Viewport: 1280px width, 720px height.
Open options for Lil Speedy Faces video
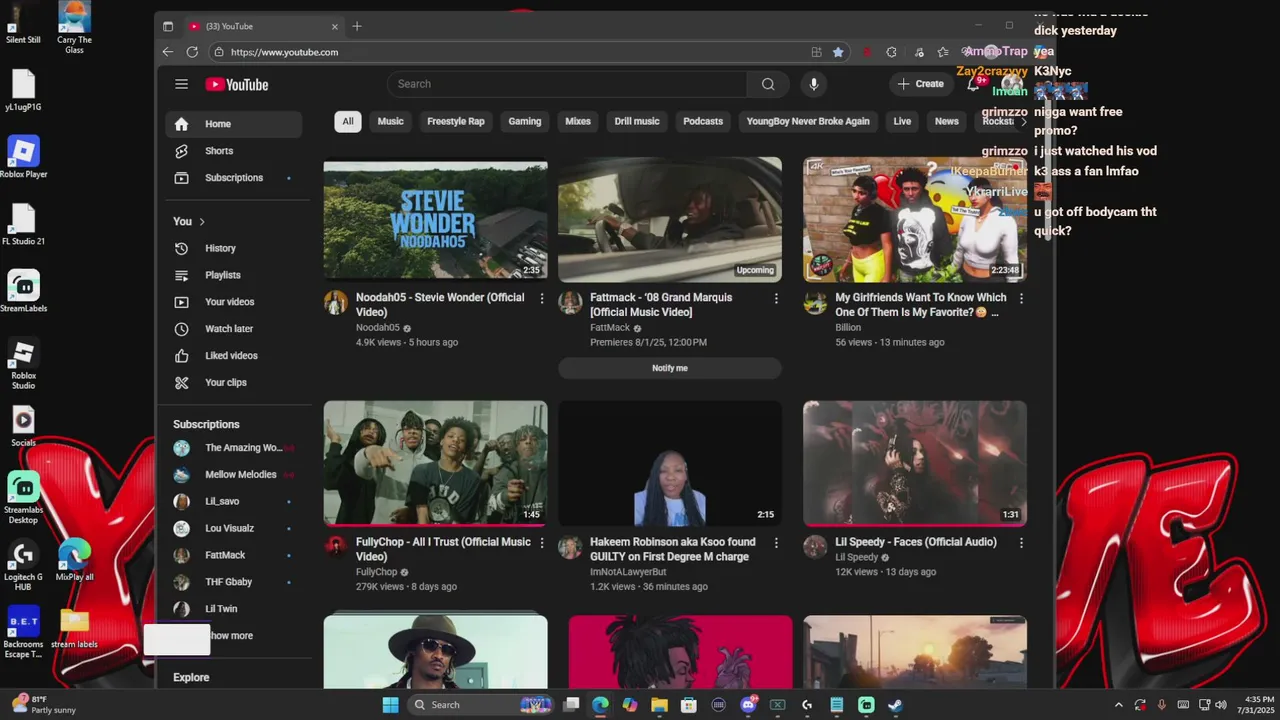tap(1021, 543)
